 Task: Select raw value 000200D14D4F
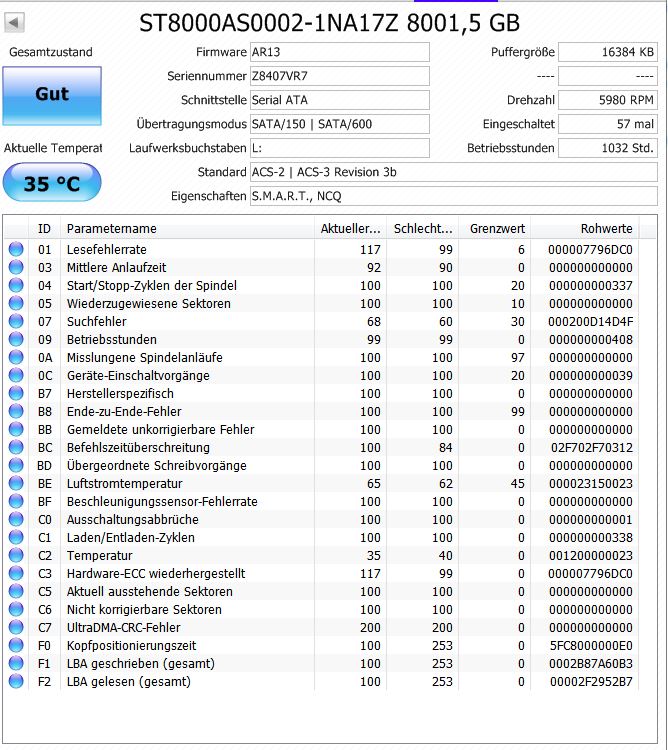tap(591, 321)
